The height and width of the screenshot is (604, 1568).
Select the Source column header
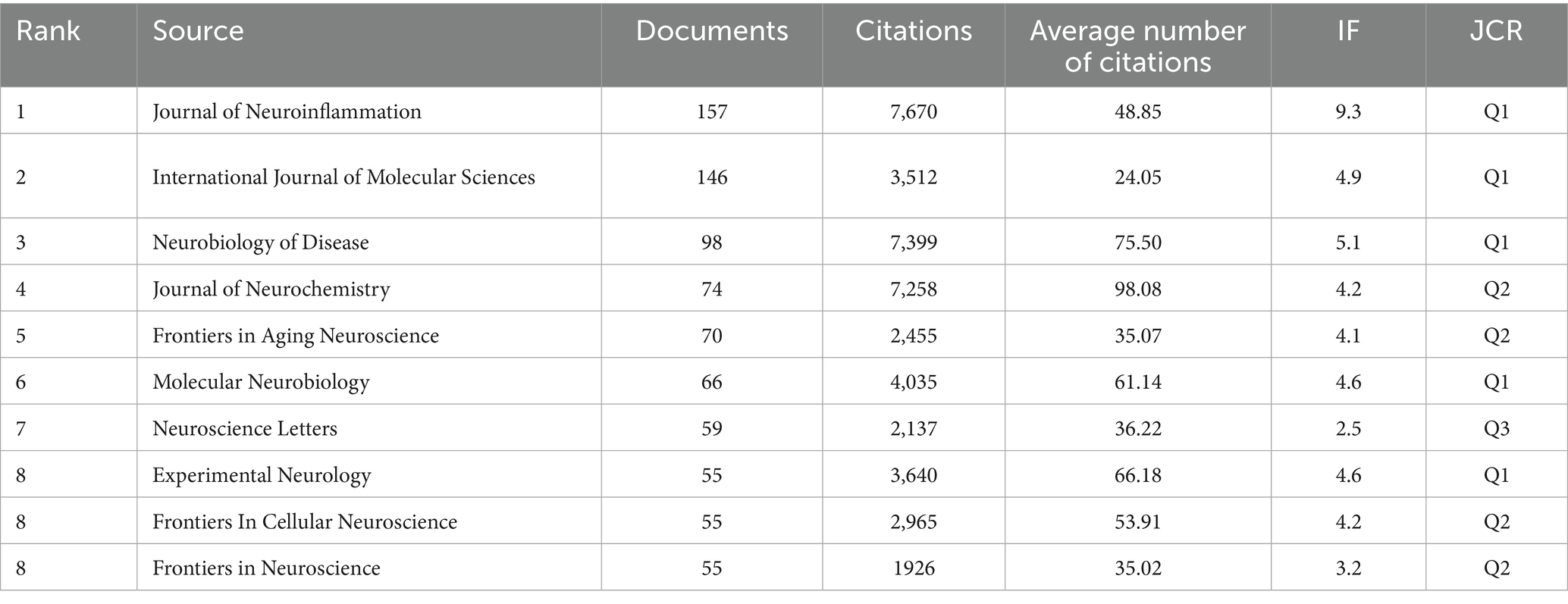(198, 31)
